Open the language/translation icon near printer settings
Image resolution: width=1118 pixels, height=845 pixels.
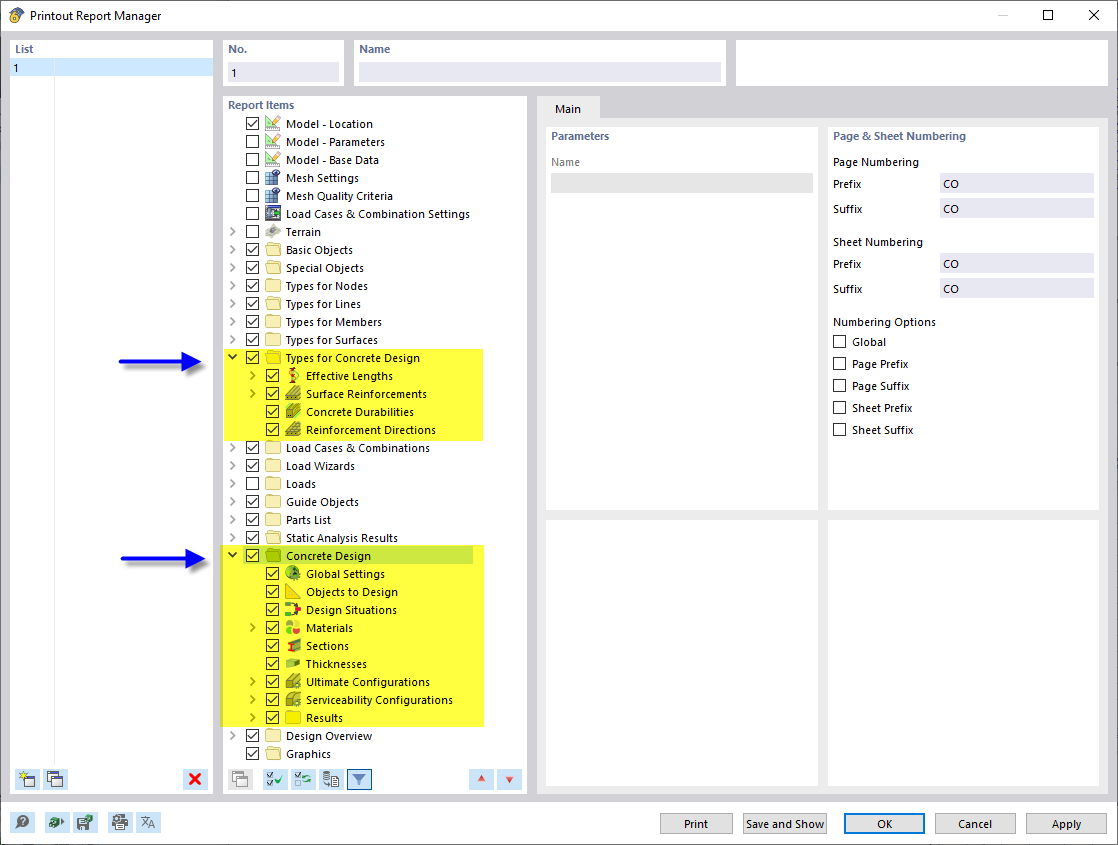click(148, 822)
